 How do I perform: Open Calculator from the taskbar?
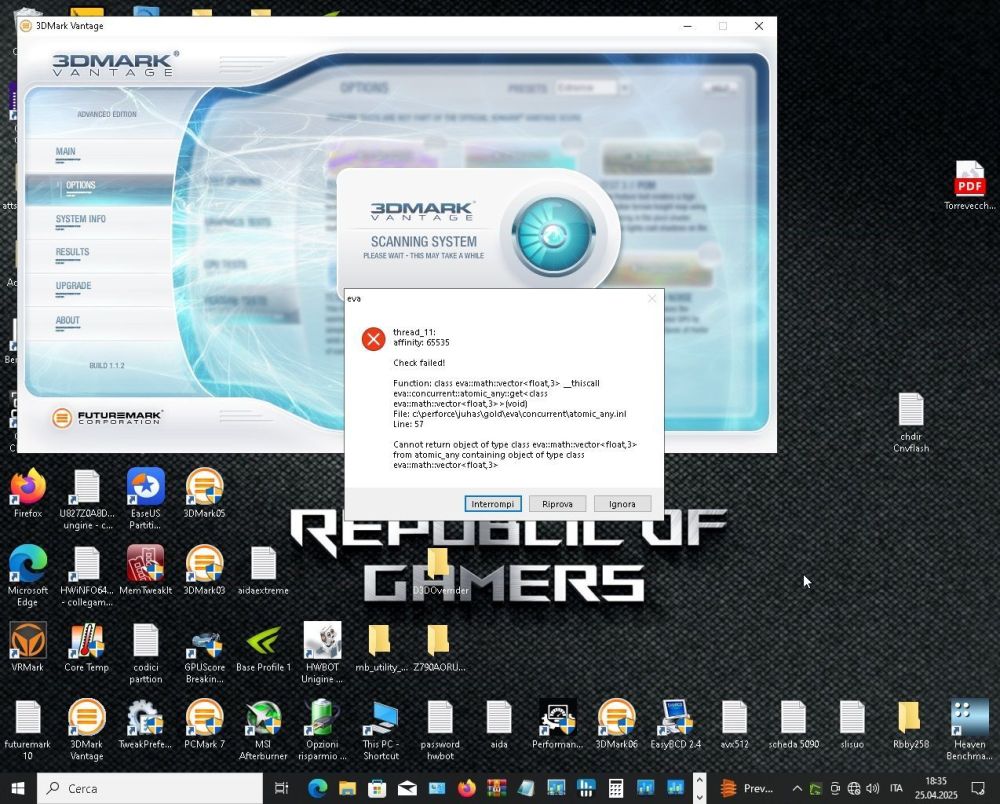tap(615, 789)
